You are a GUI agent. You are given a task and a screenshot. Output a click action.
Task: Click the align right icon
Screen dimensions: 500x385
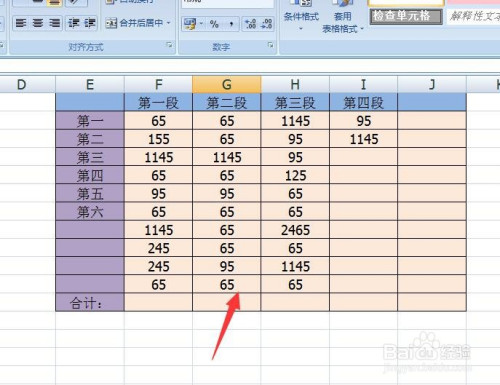point(54,23)
